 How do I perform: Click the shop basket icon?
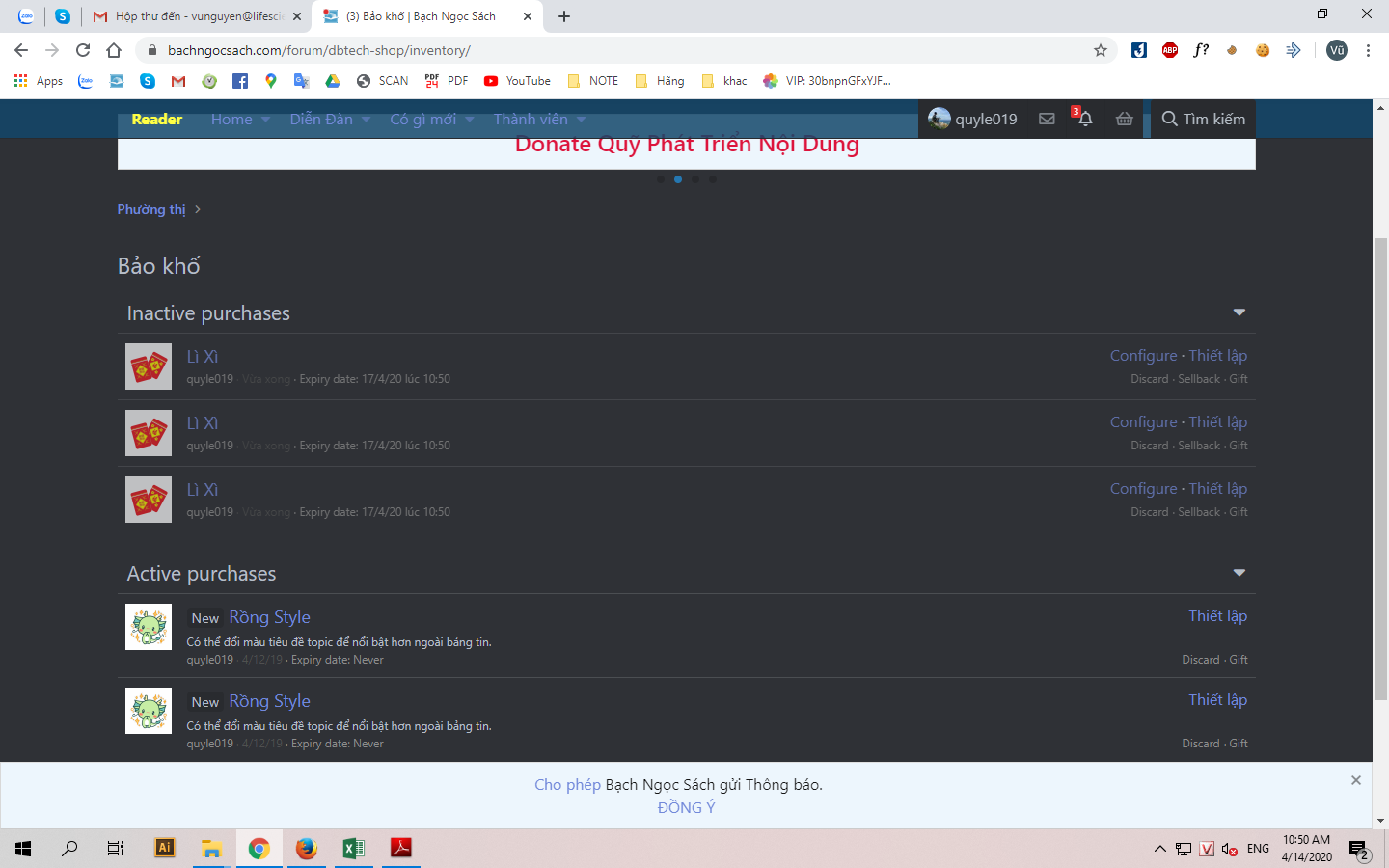(1124, 119)
